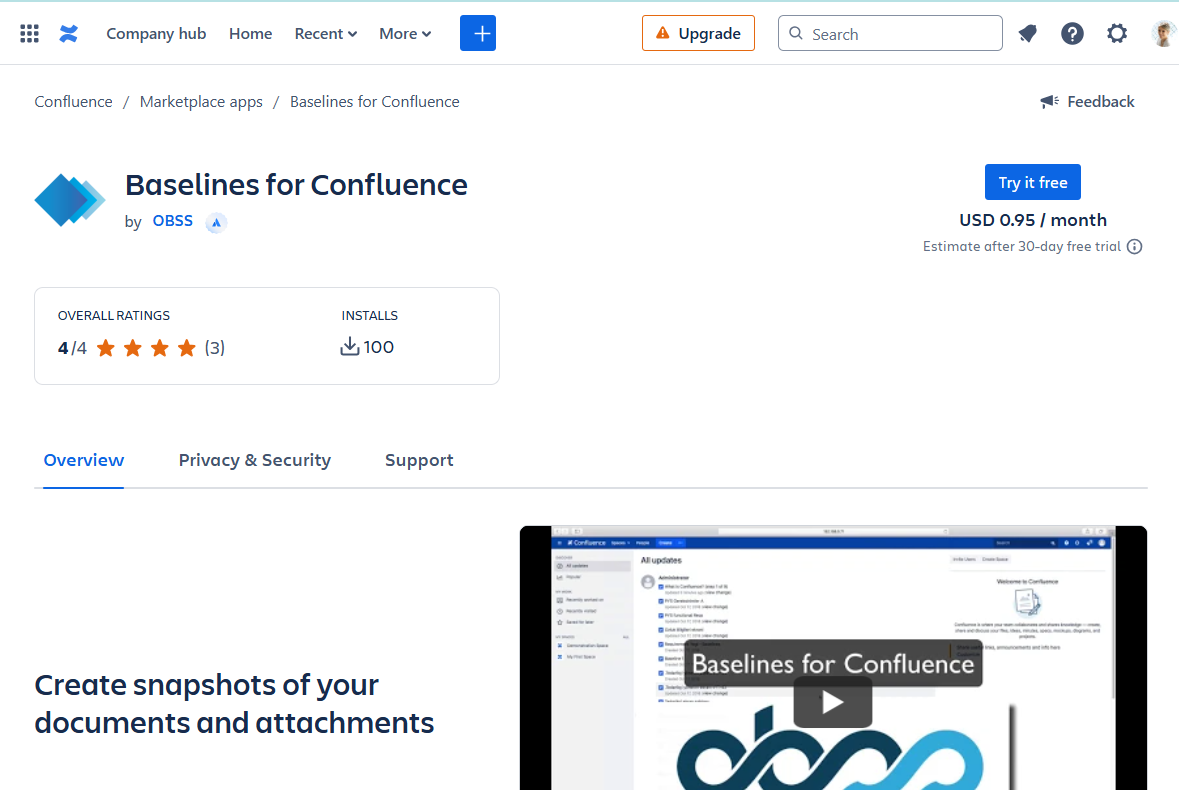Switch to the Support tab
This screenshot has width=1179, height=790.
click(419, 460)
